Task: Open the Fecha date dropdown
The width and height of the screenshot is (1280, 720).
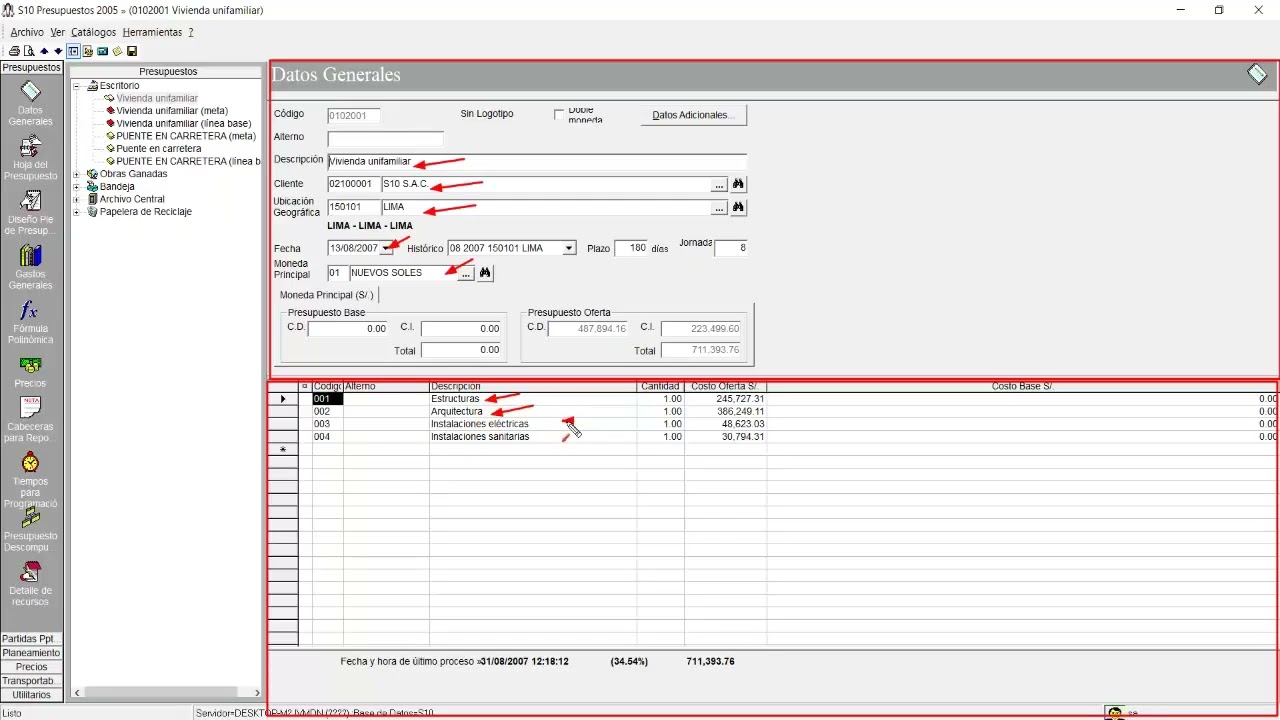Action: point(386,248)
